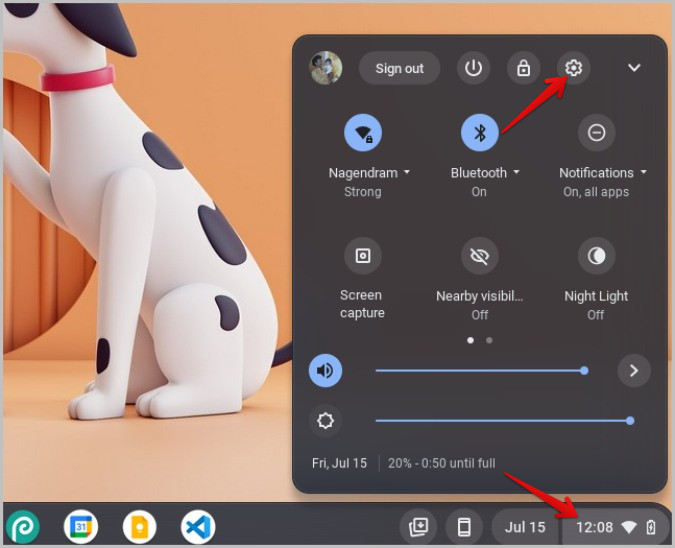The height and width of the screenshot is (548, 675).
Task: Click the battery icon in status tray
Action: click(651, 527)
